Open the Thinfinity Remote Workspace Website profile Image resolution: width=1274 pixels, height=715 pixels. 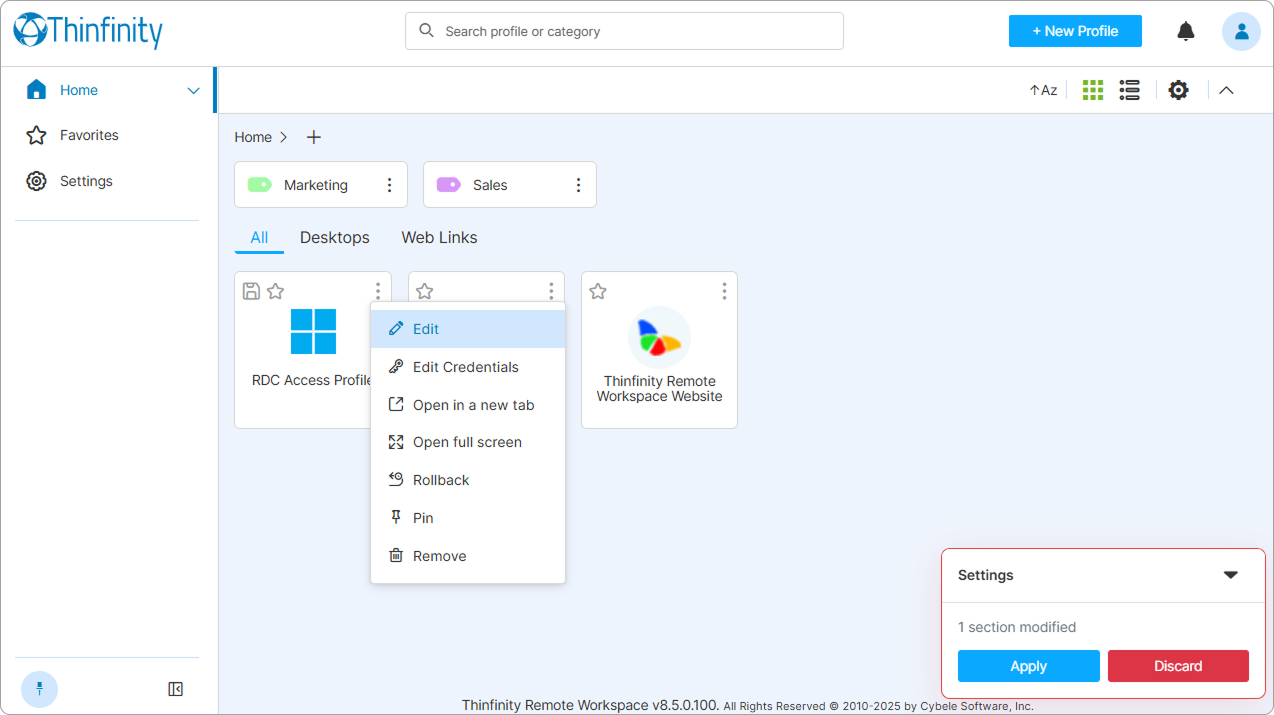coord(659,350)
